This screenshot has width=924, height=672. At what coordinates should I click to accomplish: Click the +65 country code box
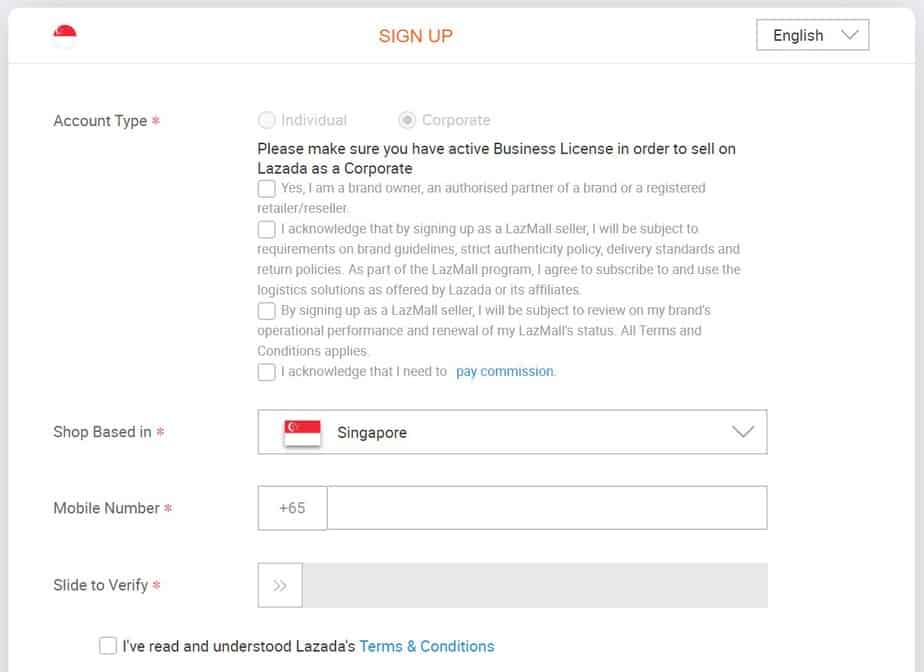click(292, 508)
